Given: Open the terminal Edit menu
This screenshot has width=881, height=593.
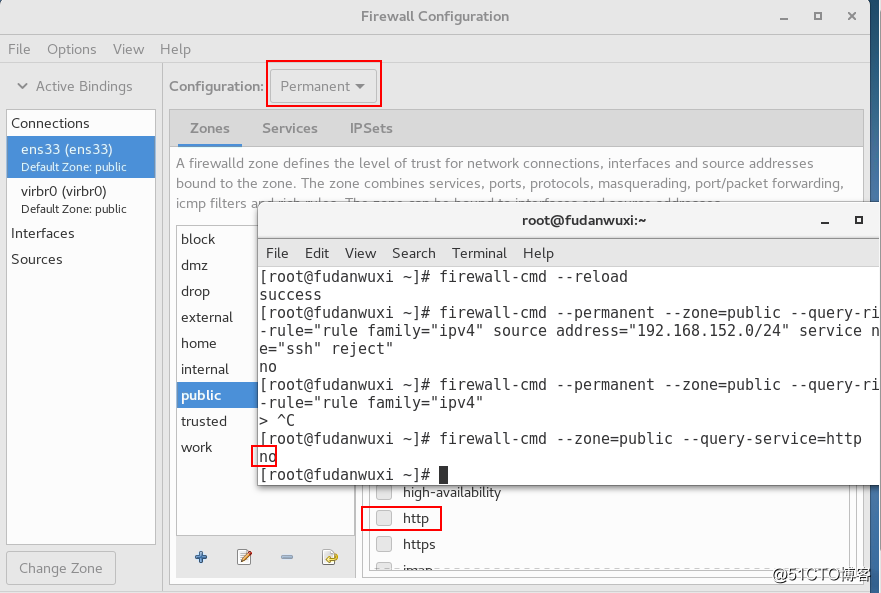Looking at the screenshot, I should [x=317, y=254].
